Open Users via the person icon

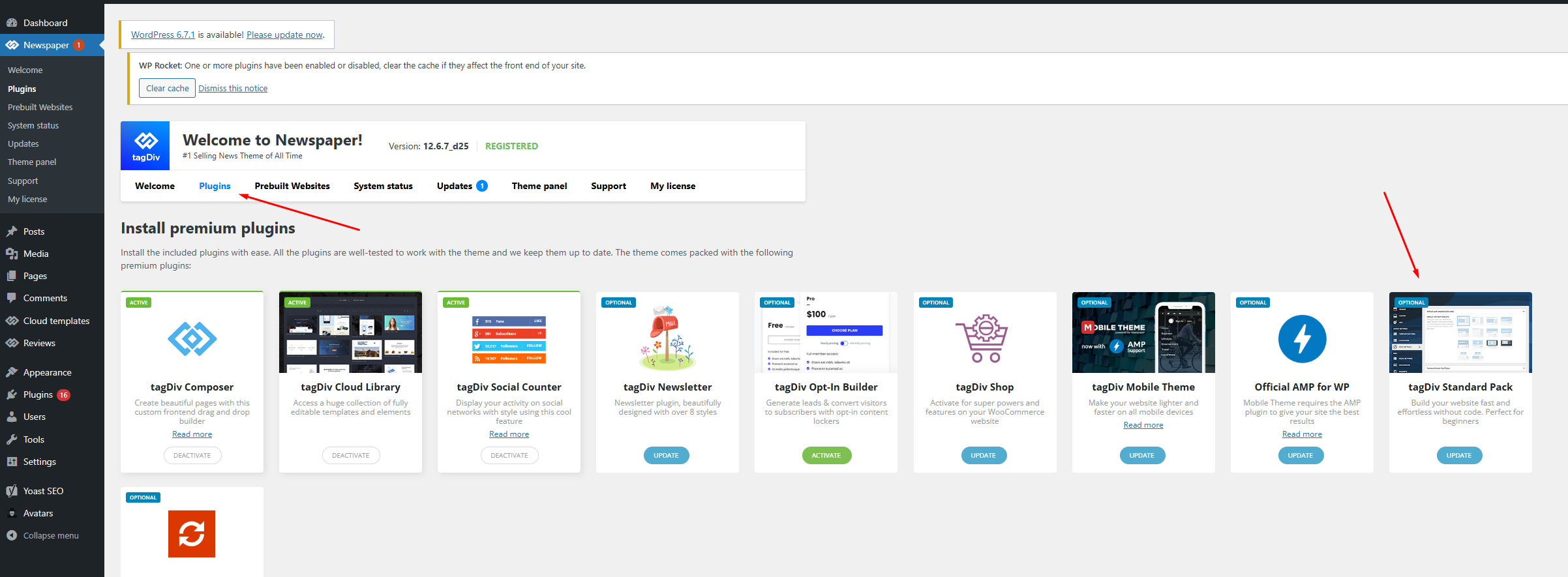[x=12, y=417]
